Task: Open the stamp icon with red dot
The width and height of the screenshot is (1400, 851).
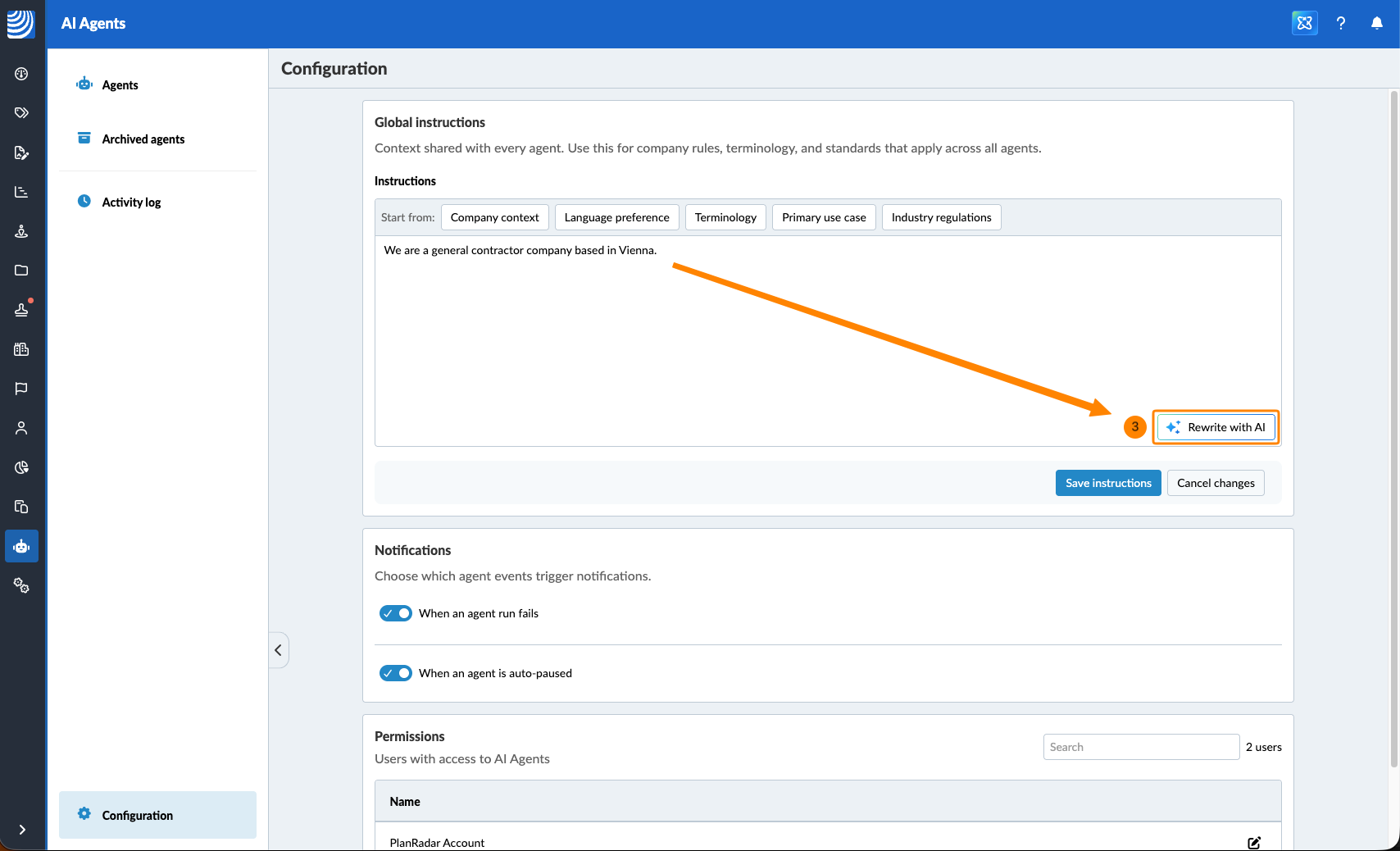Action: pos(21,310)
